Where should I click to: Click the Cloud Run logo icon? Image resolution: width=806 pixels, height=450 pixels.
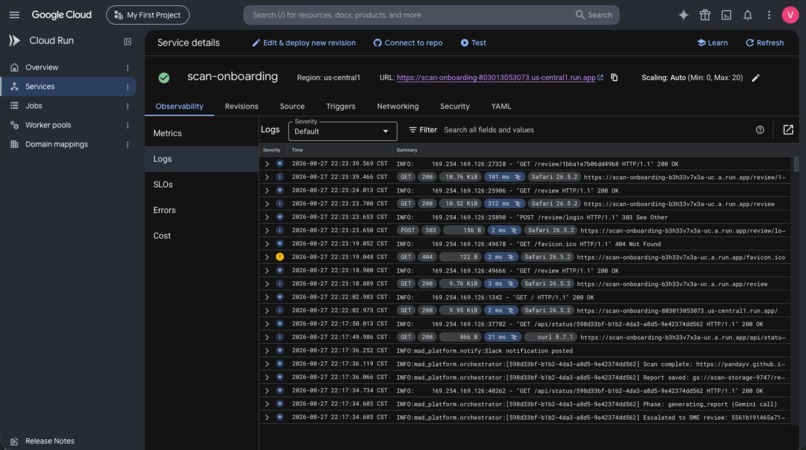pos(14,41)
